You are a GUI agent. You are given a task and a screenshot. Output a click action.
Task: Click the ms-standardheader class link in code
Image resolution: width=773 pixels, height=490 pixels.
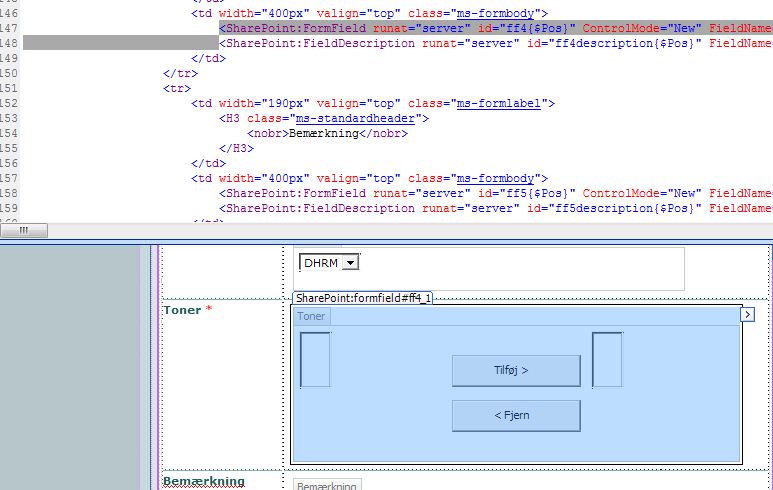(355, 118)
